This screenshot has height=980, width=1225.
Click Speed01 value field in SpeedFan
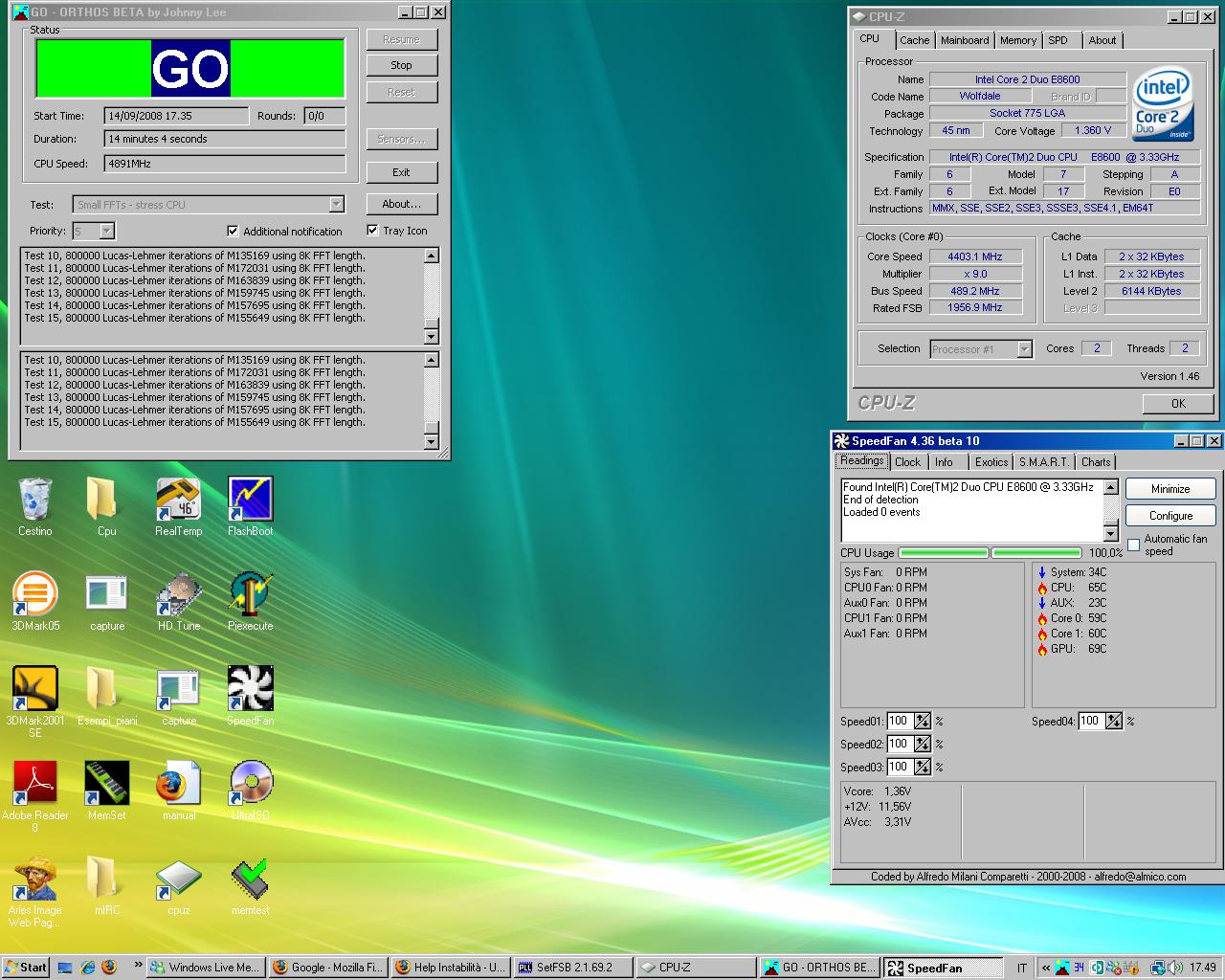[x=900, y=721]
